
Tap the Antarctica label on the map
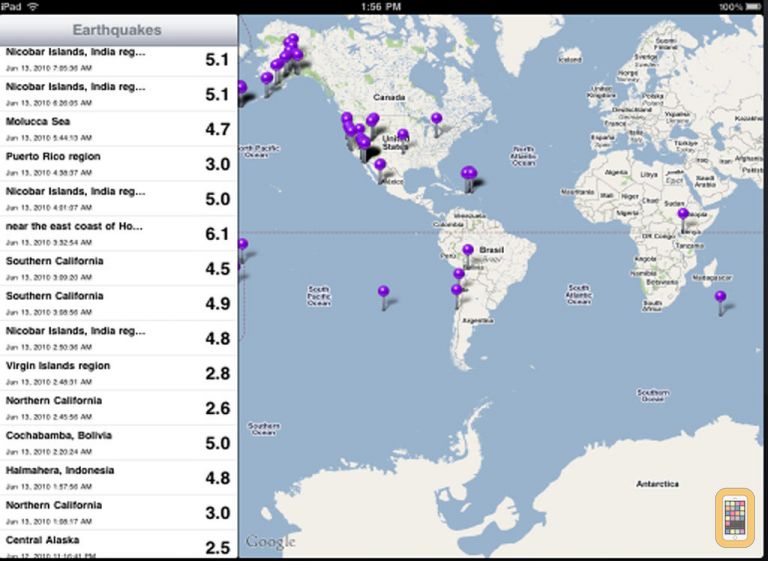[657, 484]
